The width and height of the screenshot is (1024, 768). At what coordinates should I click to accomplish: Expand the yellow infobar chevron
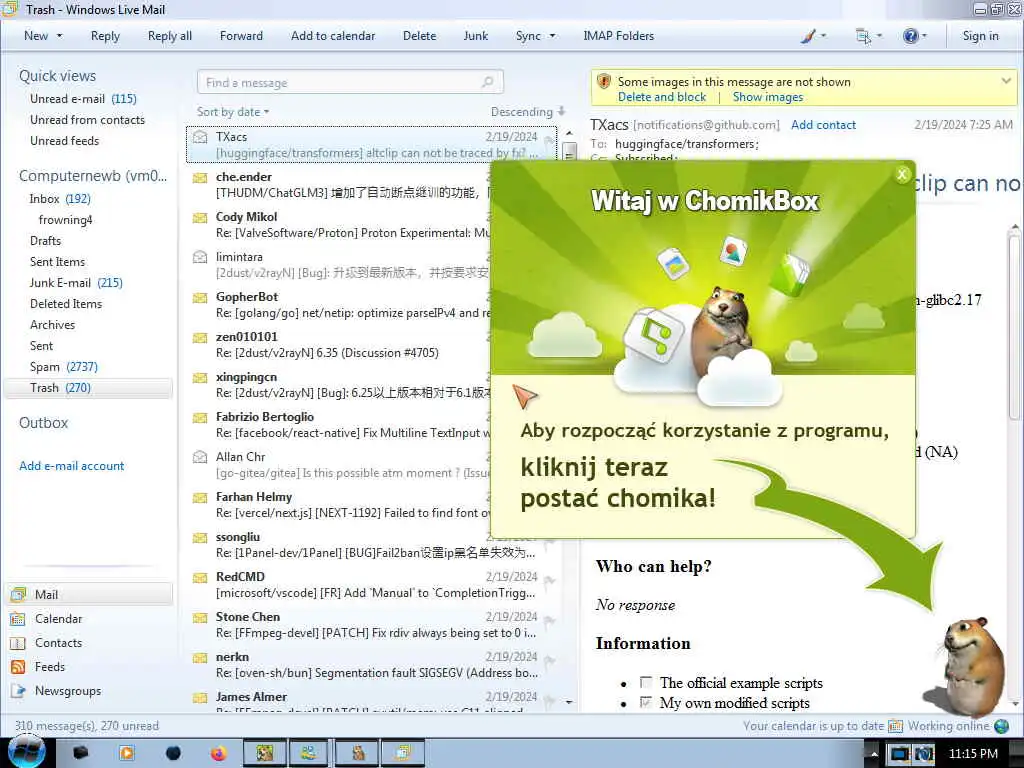tap(1006, 81)
